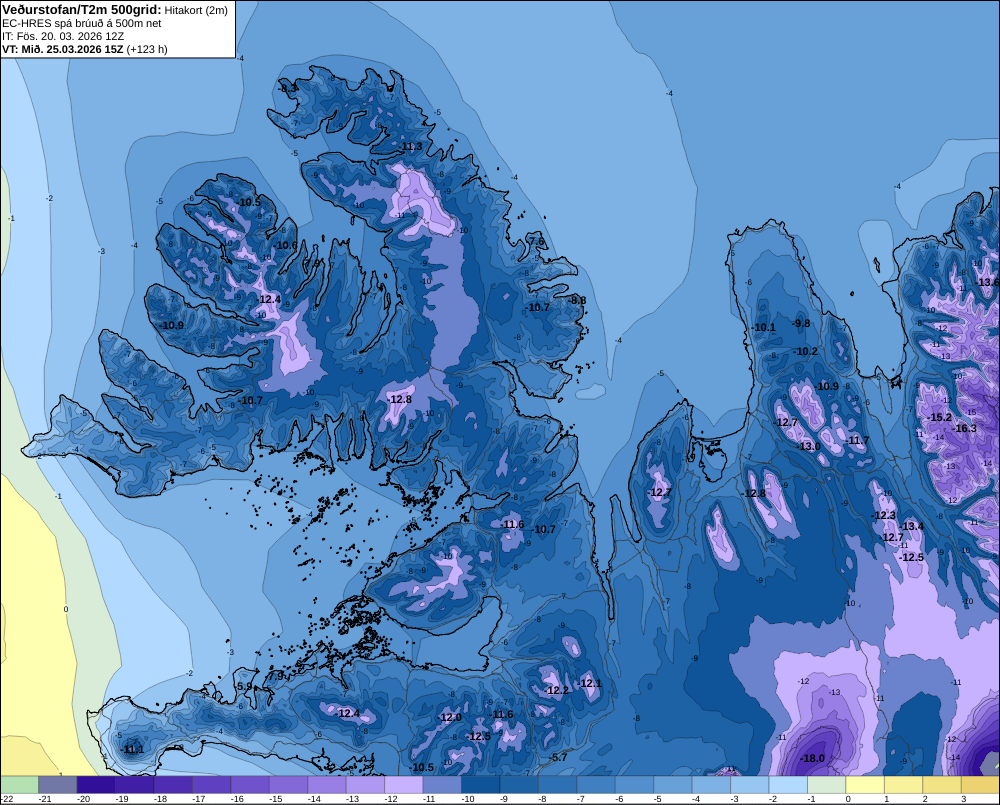Select the -10 label on the legend
The height and width of the screenshot is (805, 1000).
[467, 799]
